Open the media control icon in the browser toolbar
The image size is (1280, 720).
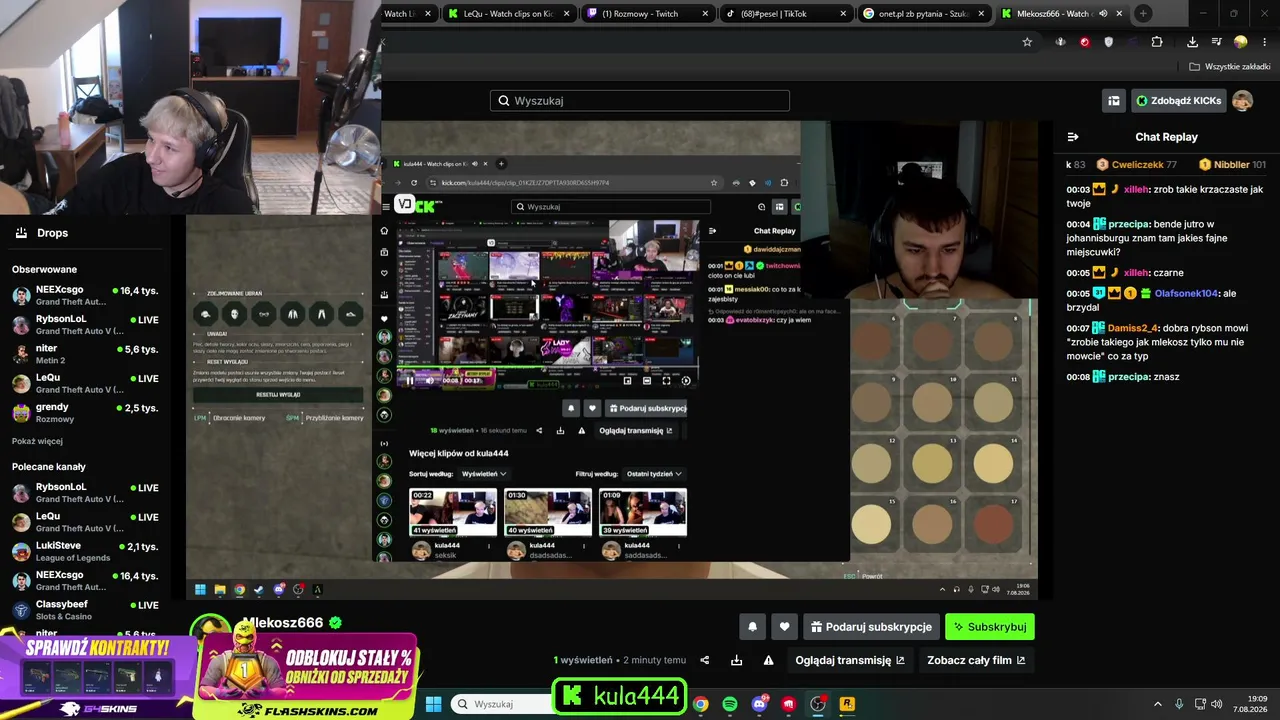1216,42
